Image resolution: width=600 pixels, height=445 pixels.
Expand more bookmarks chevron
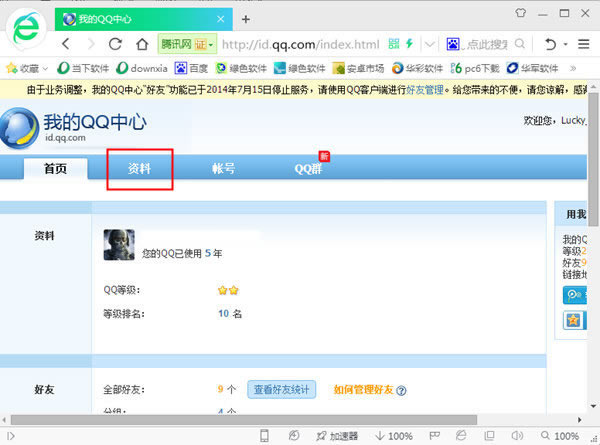pyautogui.click(x=573, y=68)
